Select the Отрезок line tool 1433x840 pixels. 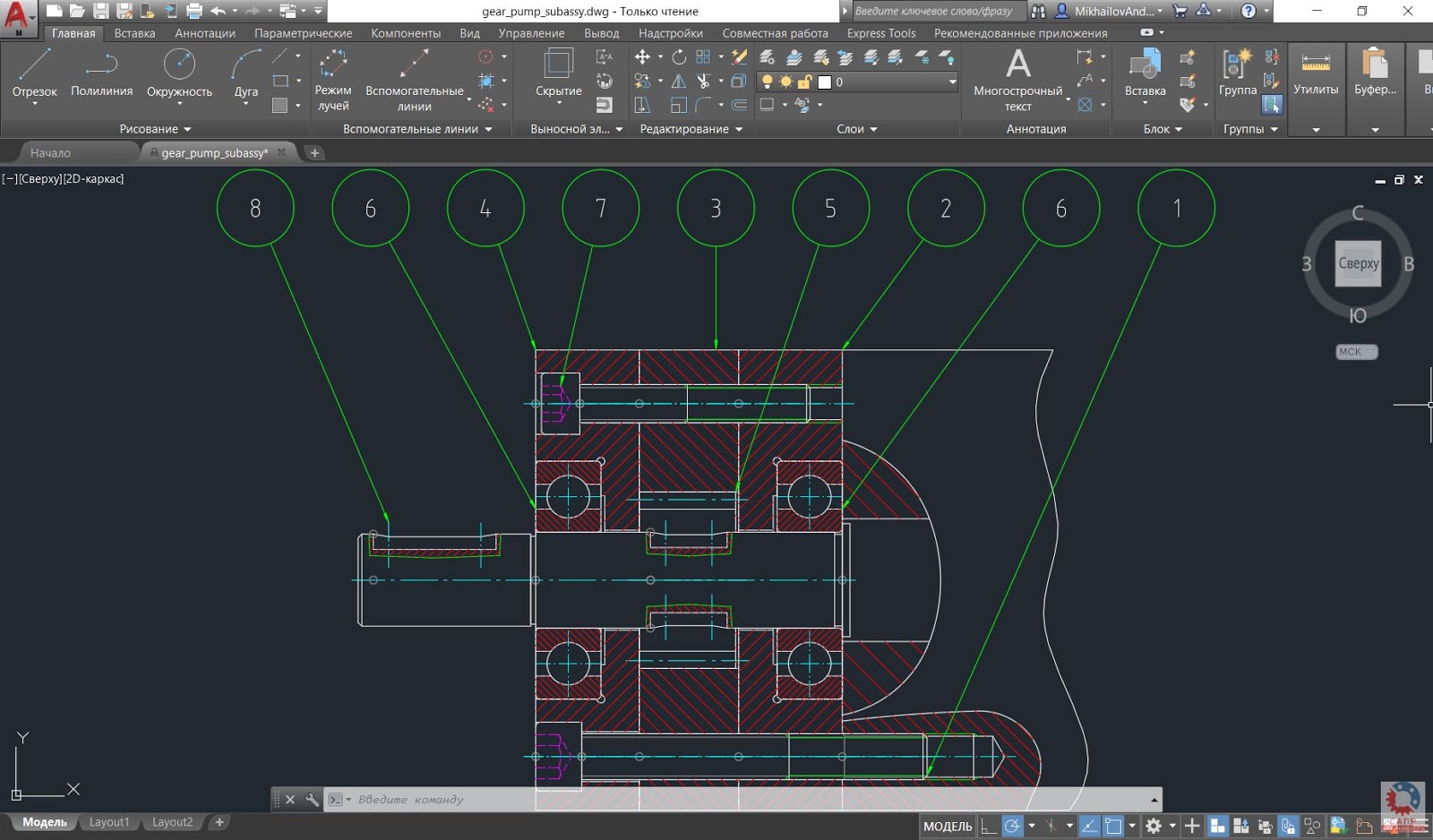click(34, 73)
